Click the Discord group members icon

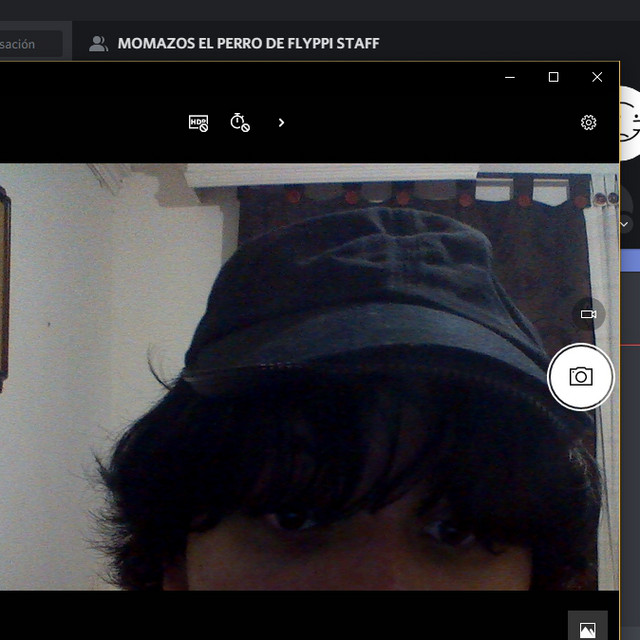(98, 44)
